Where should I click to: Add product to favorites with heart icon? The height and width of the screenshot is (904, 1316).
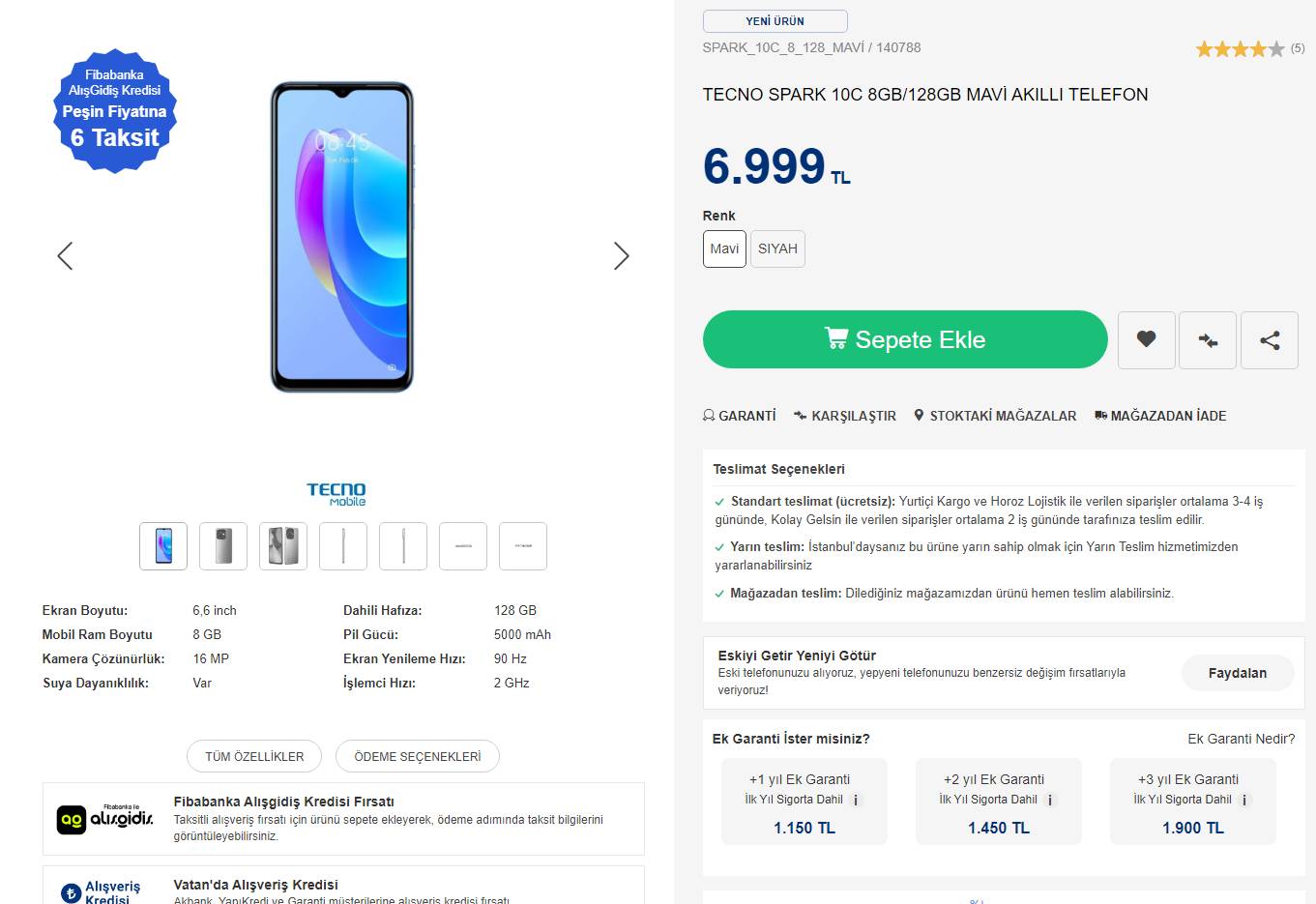pos(1146,339)
